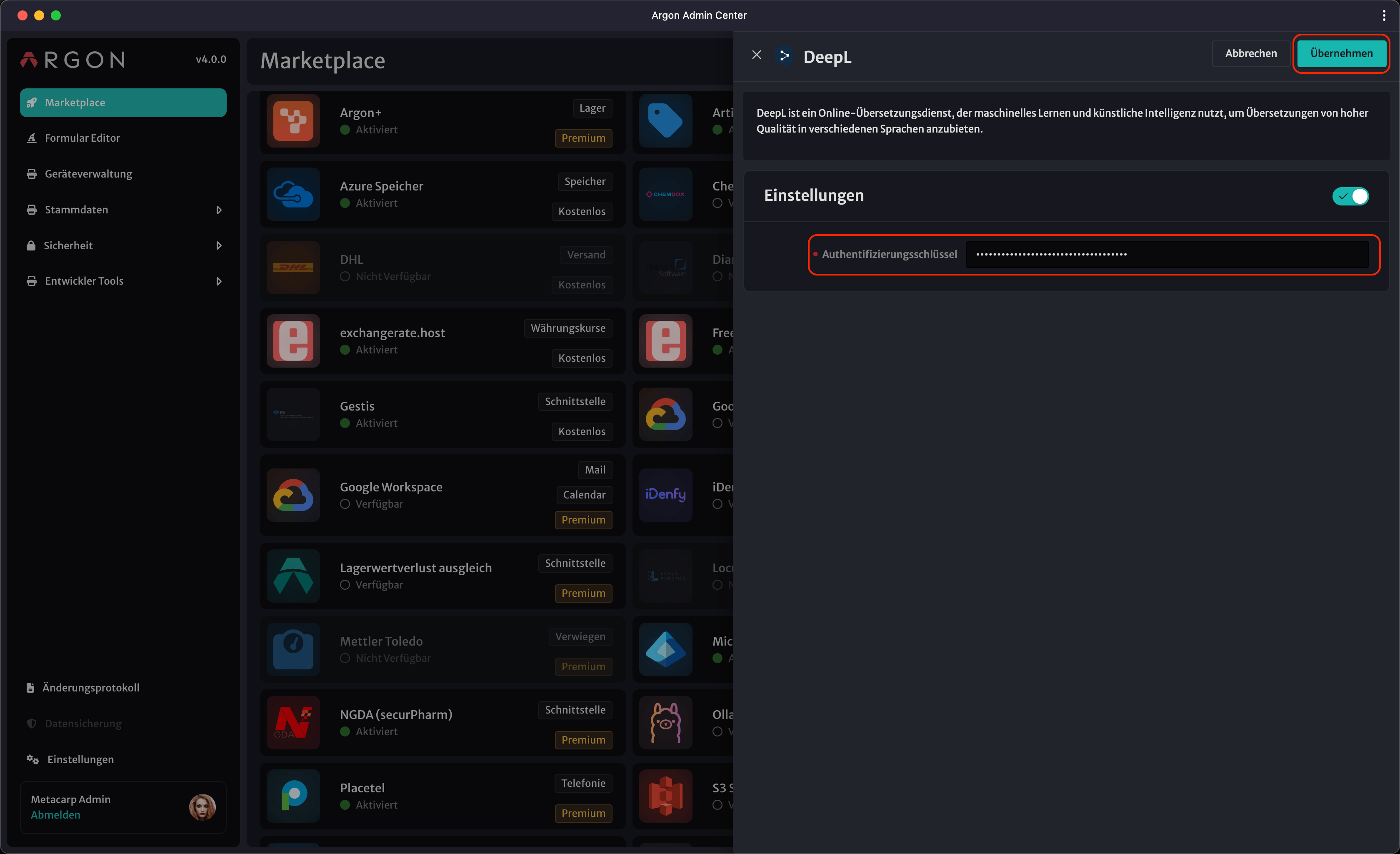The width and height of the screenshot is (1400, 854).
Task: Open the Placetel app icon
Action: 293,796
